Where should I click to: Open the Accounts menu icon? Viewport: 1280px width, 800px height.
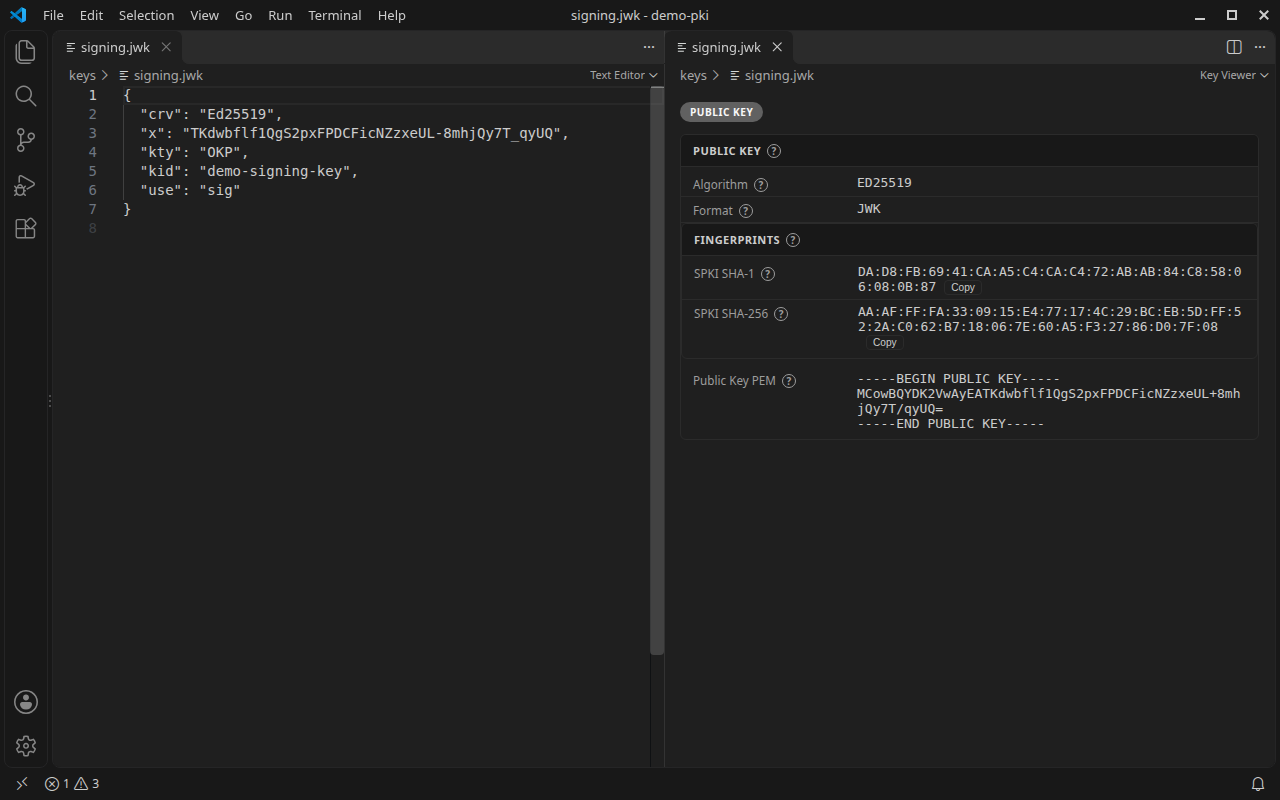pos(26,702)
